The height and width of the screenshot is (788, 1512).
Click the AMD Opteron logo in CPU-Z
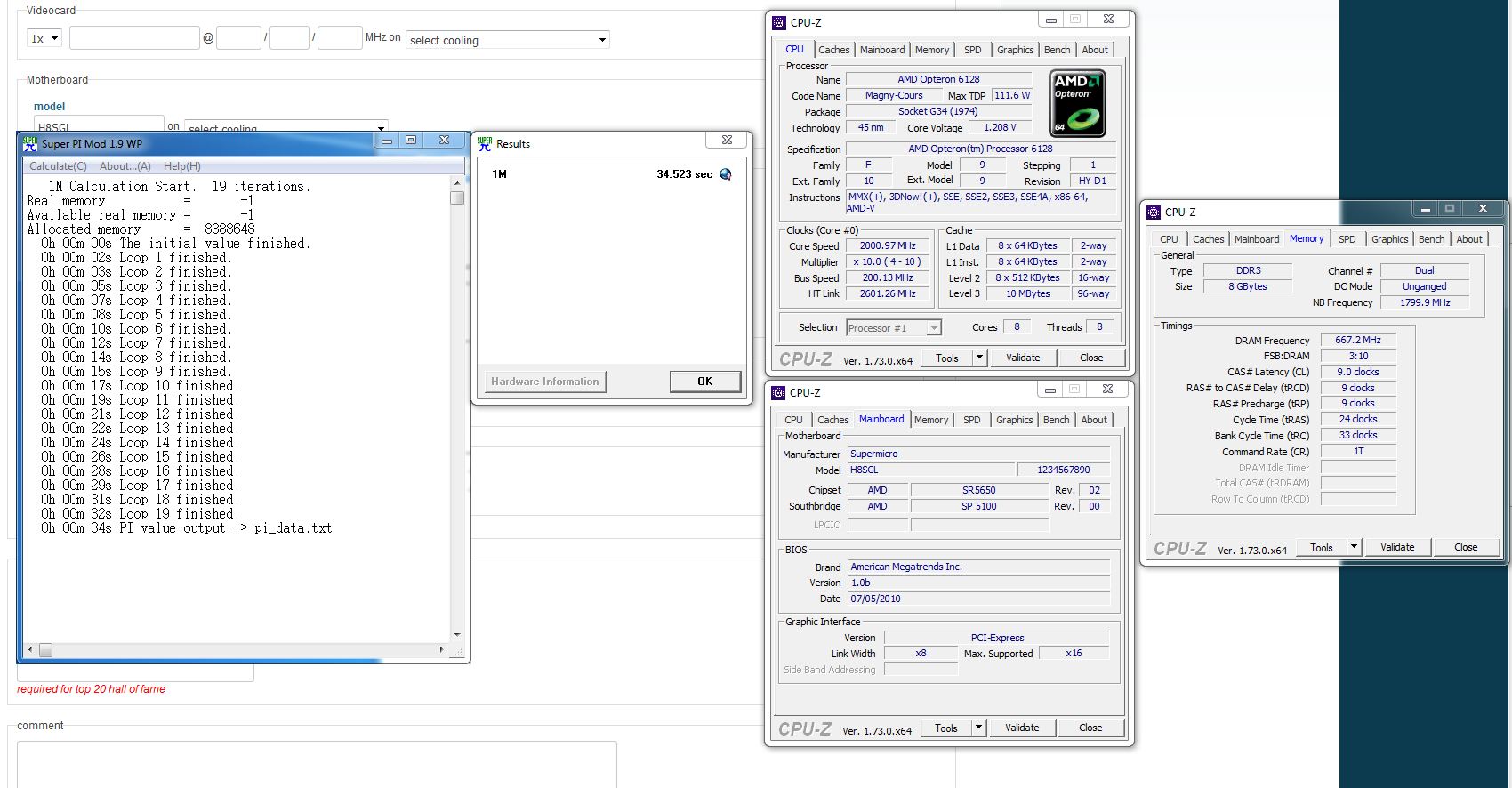[1077, 103]
